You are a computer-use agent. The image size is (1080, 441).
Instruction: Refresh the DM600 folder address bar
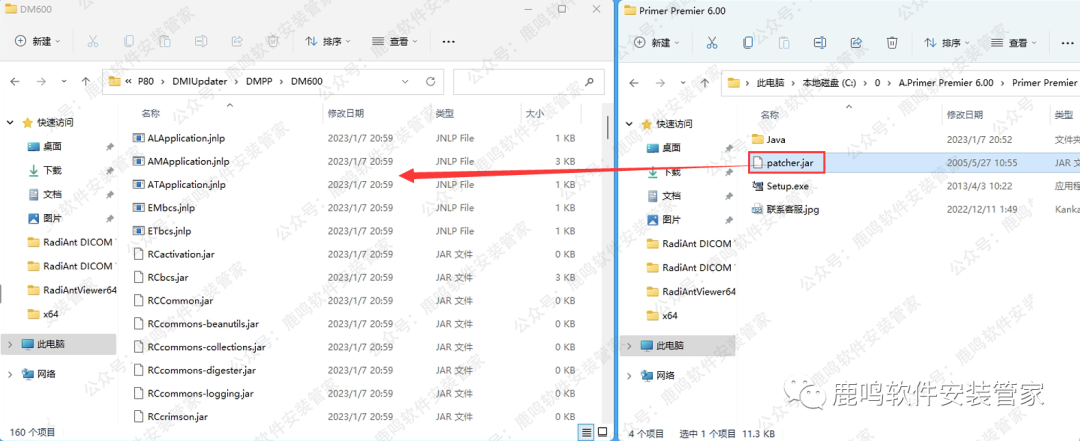coord(430,81)
